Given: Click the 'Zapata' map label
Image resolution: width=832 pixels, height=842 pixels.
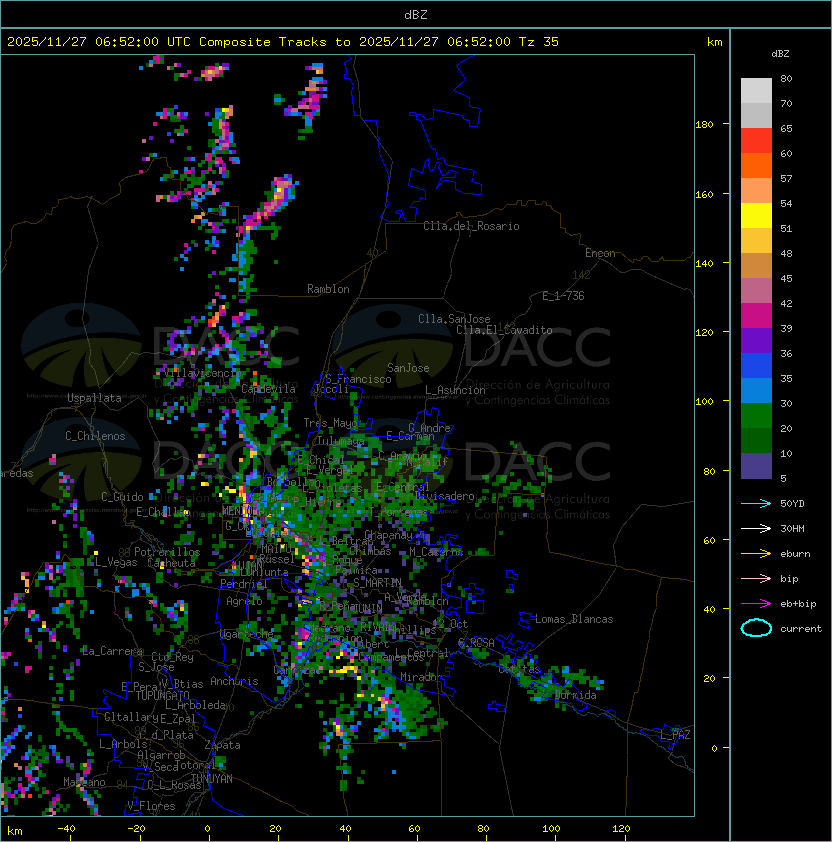Looking at the screenshot, I should coord(222,745).
